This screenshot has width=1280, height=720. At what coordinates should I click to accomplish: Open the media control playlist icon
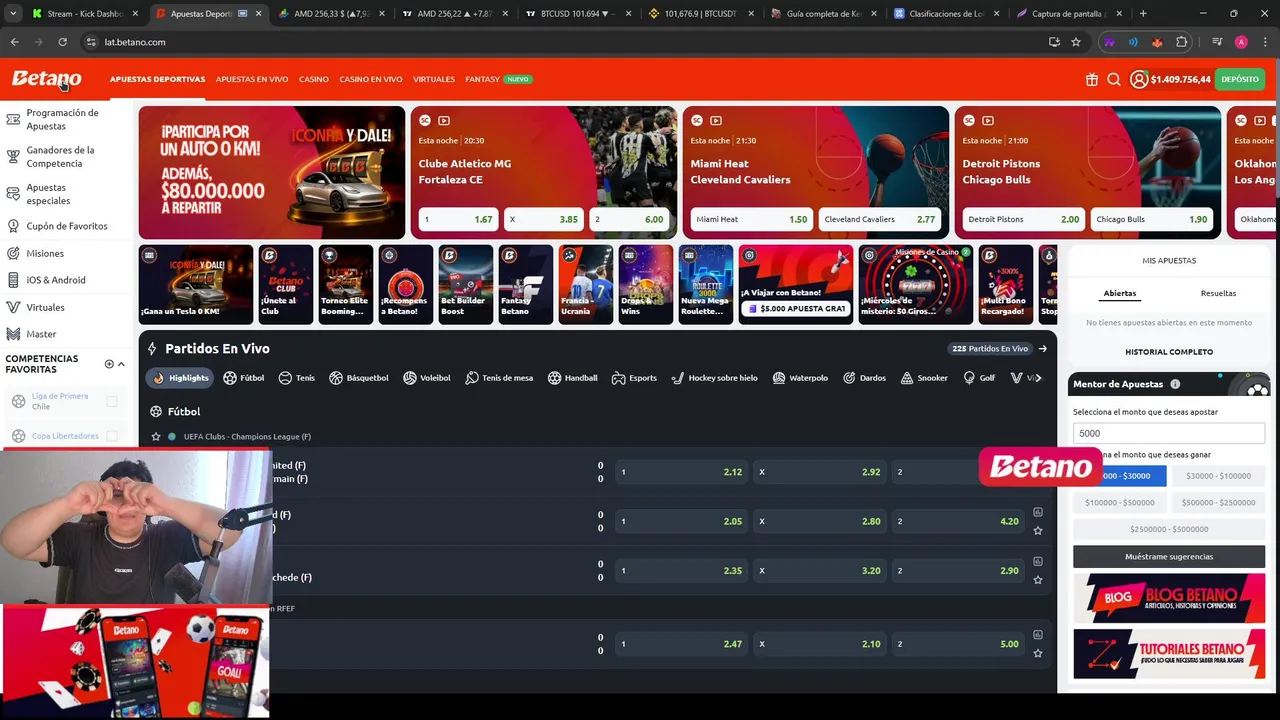point(1217,42)
